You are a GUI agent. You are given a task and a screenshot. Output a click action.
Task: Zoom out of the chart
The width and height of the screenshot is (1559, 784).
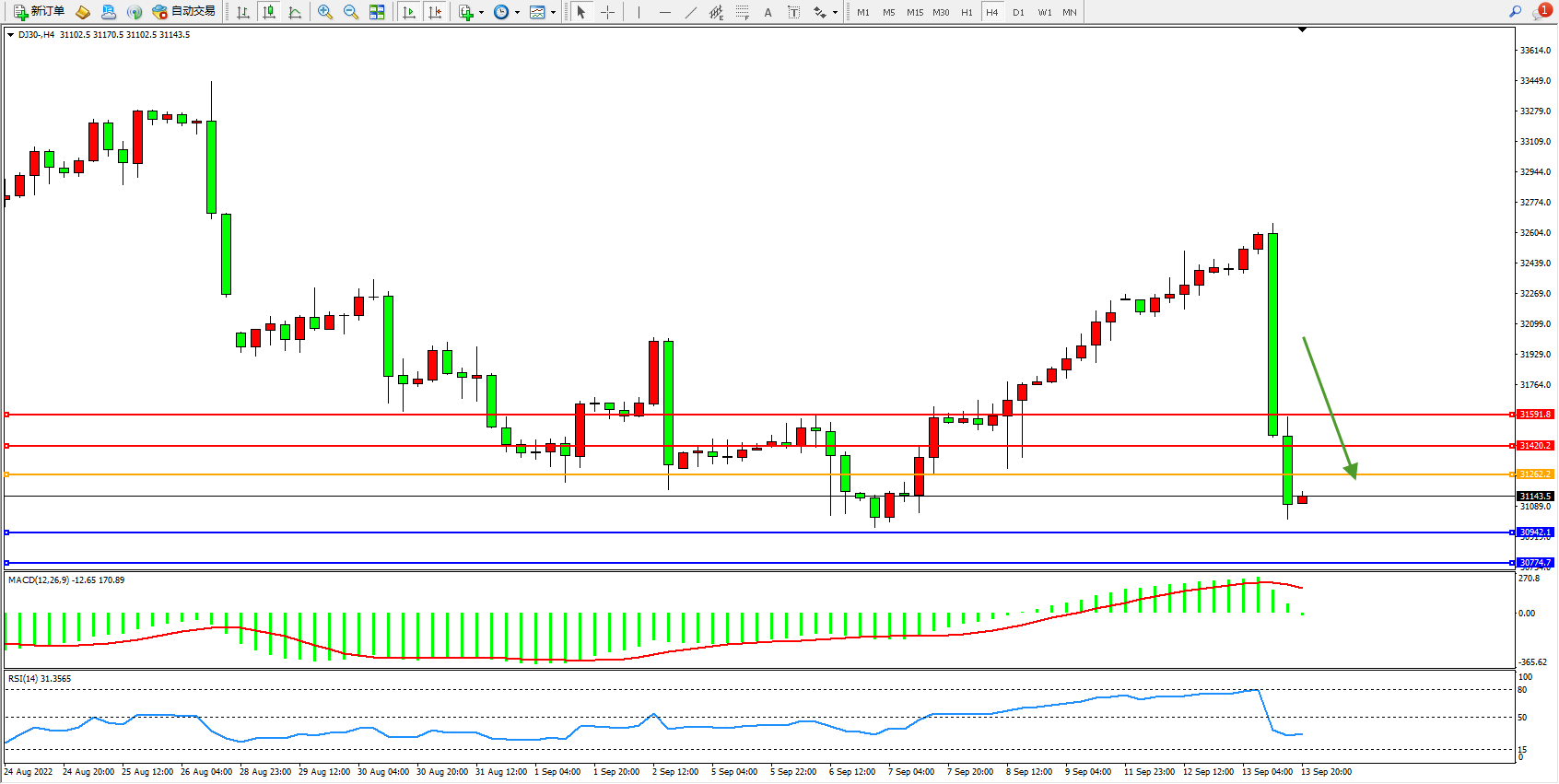351,12
